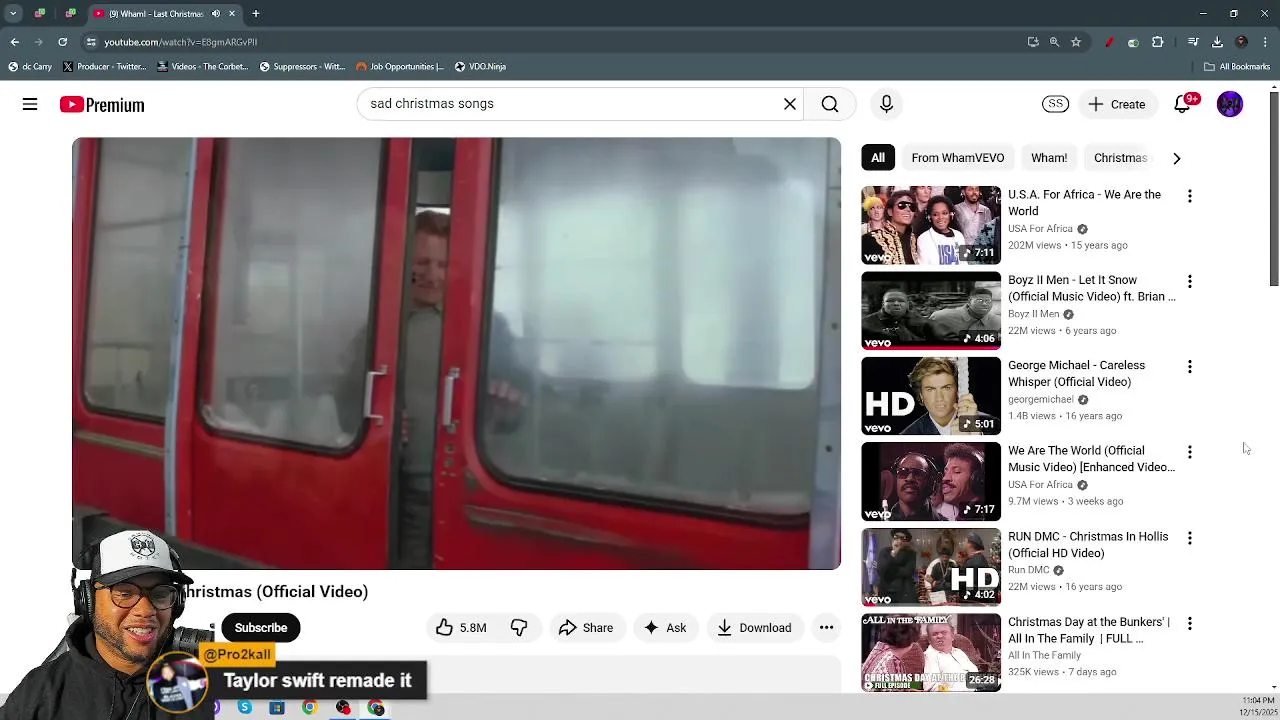Open the VDO.Ninja bookmark

480,67
